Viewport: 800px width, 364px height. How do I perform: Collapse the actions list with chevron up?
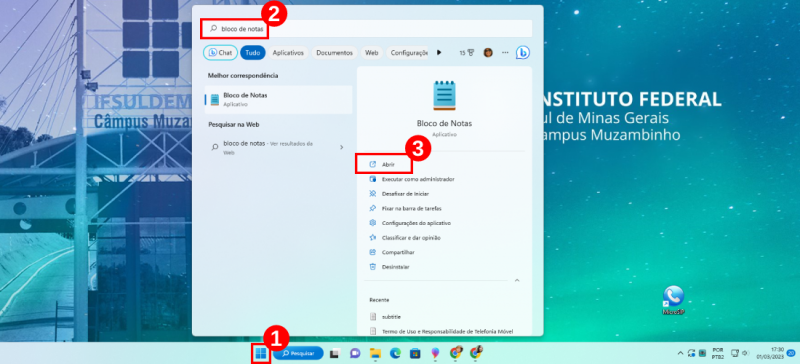point(517,280)
